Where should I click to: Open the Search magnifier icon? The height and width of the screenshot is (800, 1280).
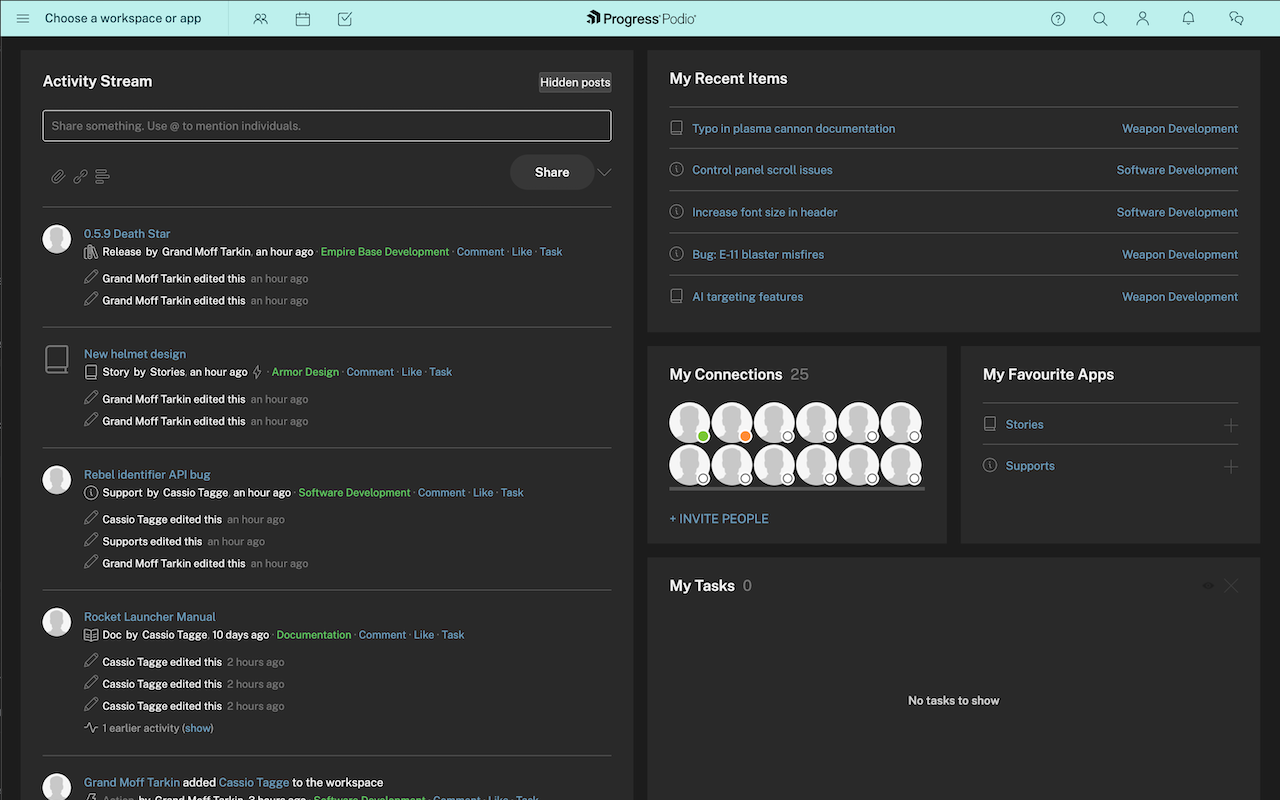pos(1100,18)
